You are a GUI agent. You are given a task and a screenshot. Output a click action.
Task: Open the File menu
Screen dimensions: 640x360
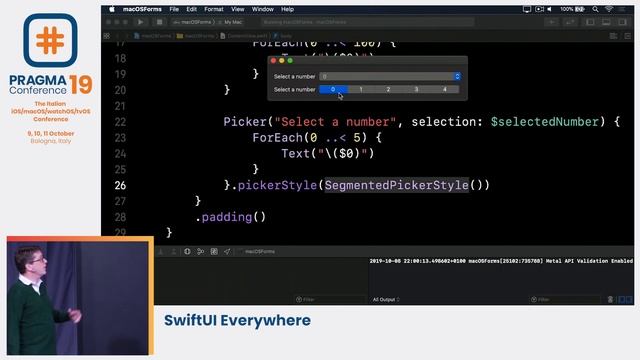174,9
